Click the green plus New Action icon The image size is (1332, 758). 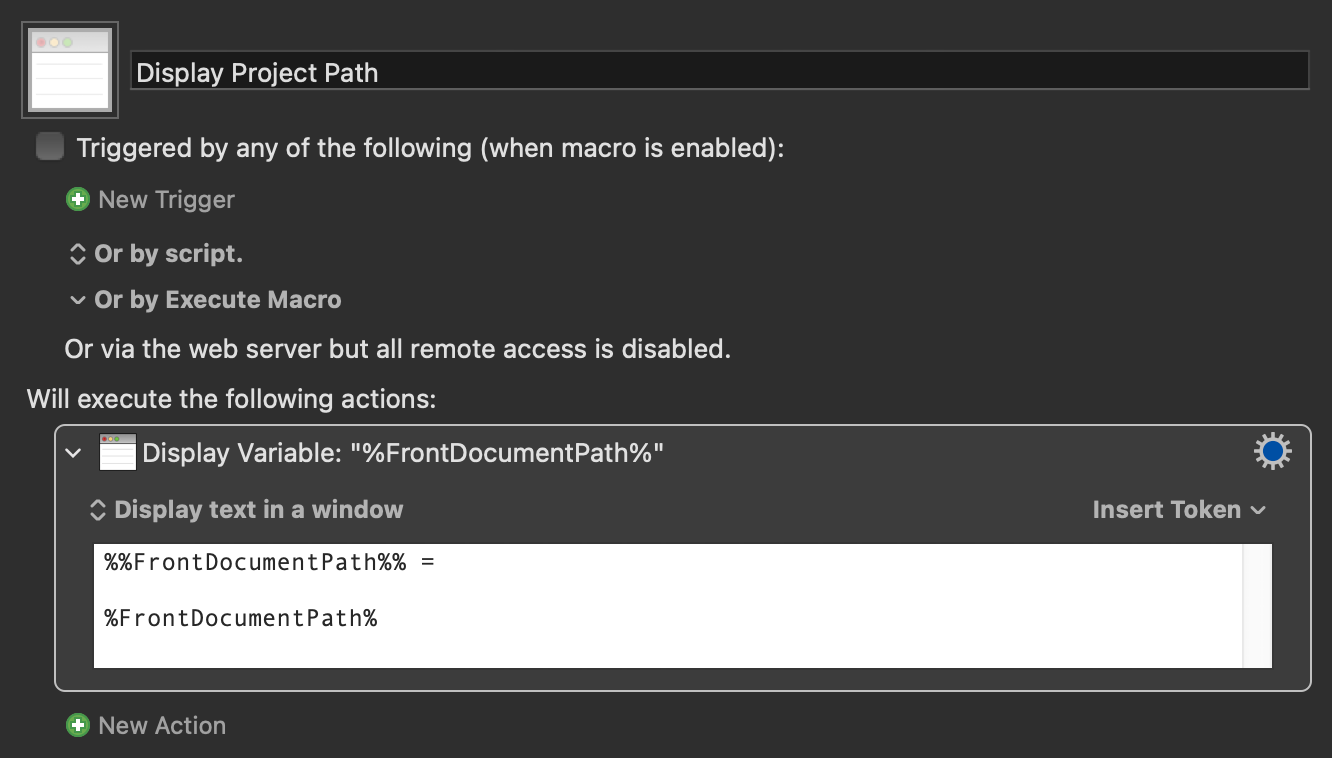(77, 726)
